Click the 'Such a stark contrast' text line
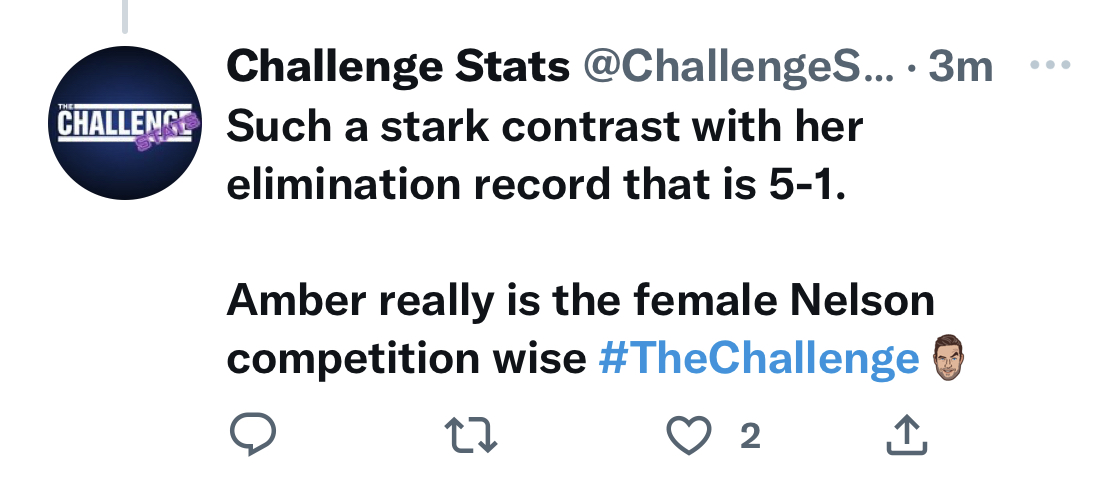 (x=545, y=127)
